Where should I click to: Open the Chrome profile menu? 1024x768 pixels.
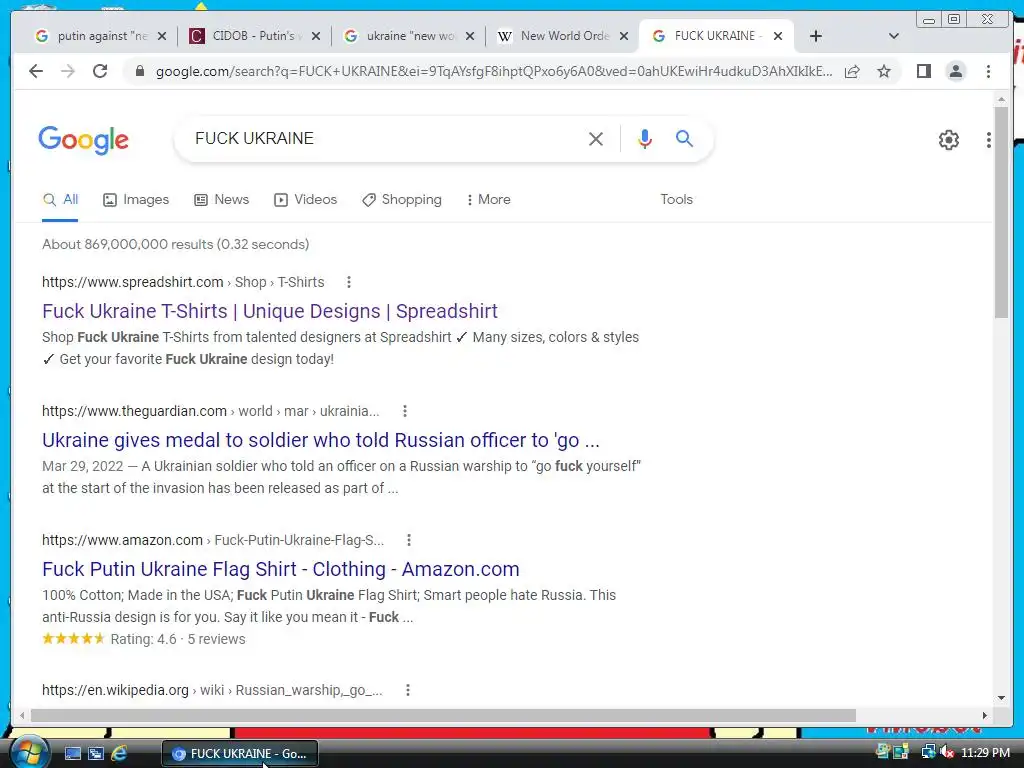click(x=955, y=71)
